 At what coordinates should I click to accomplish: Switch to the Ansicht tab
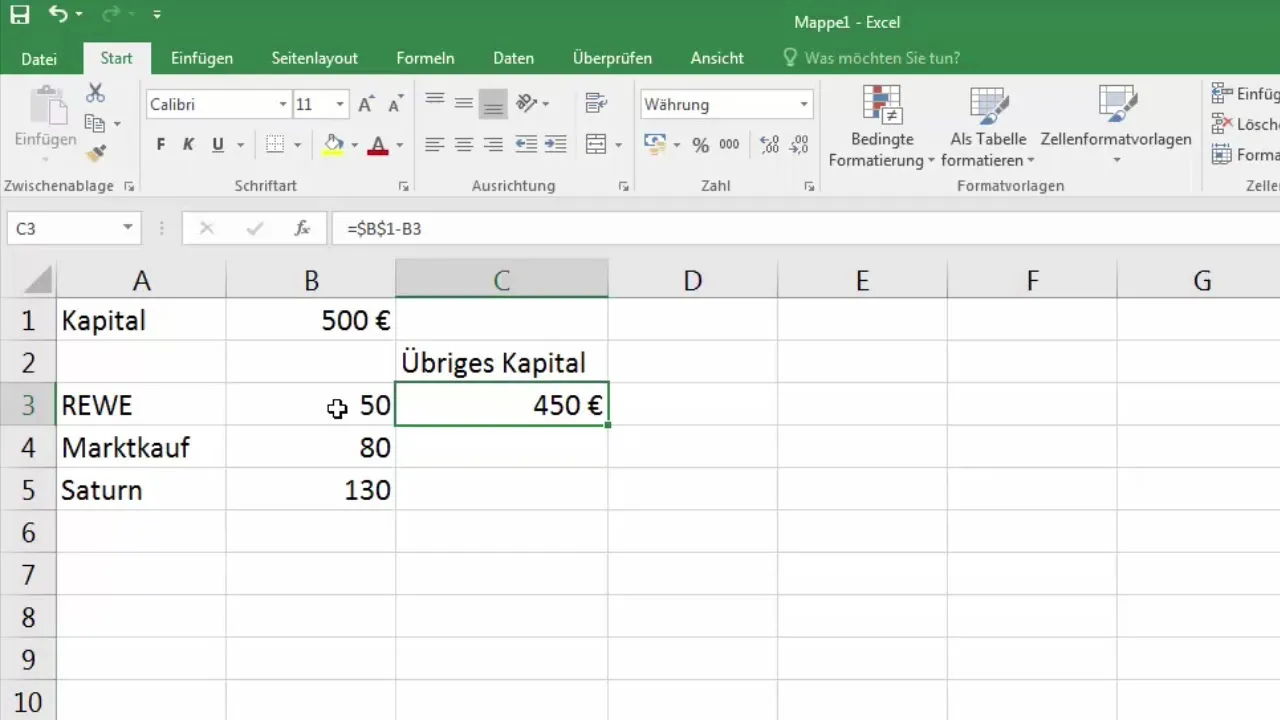[717, 58]
